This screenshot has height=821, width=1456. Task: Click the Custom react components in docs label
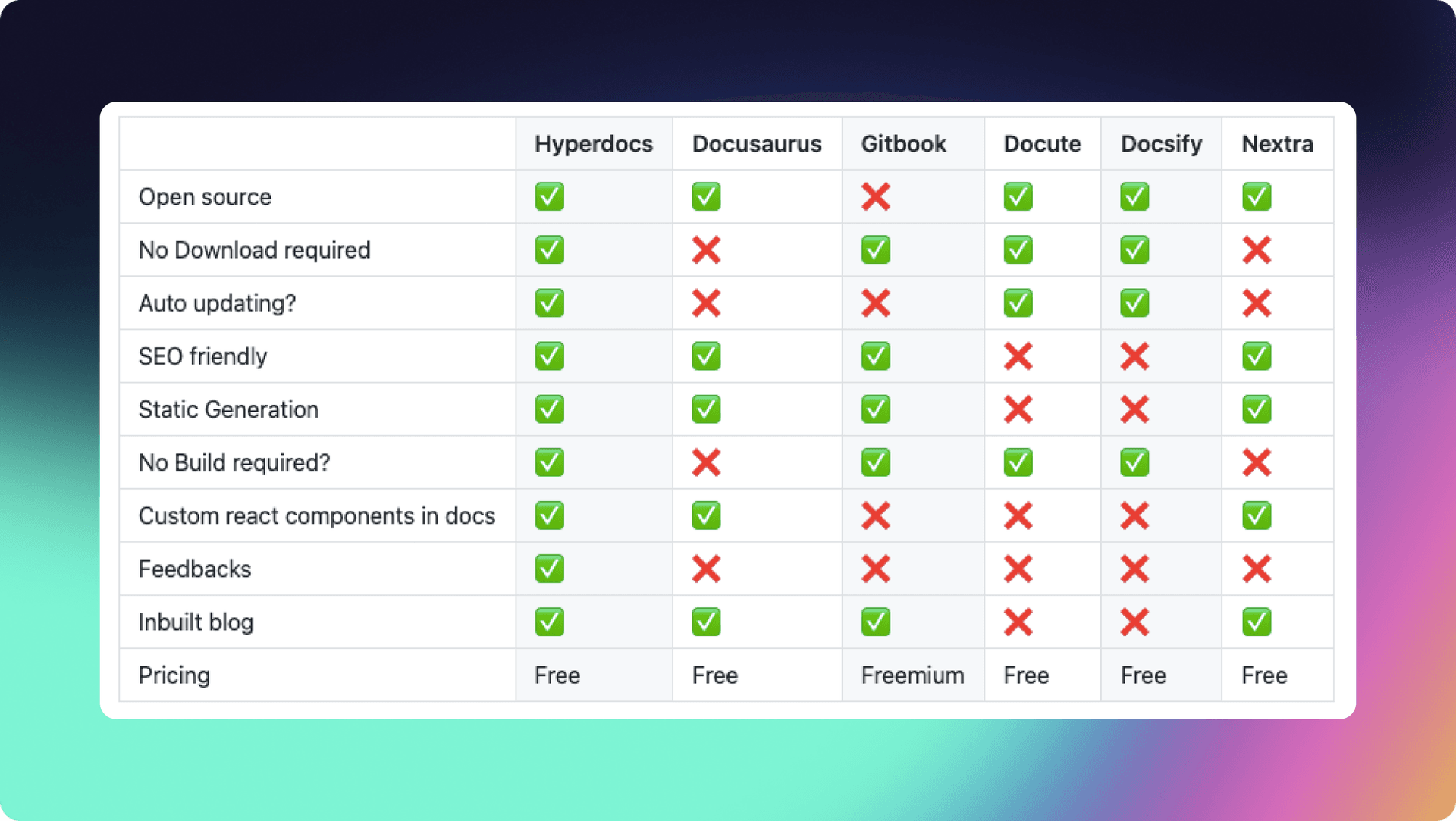pos(316,516)
